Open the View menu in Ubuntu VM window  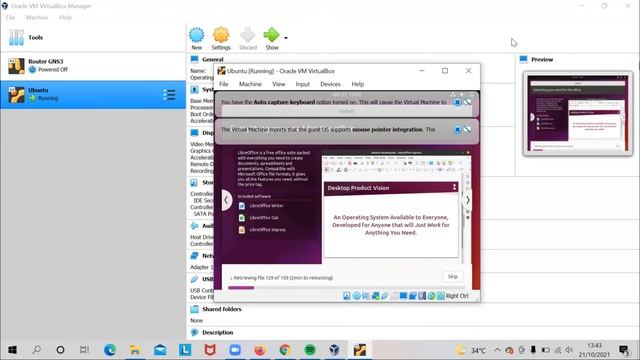pyautogui.click(x=278, y=84)
